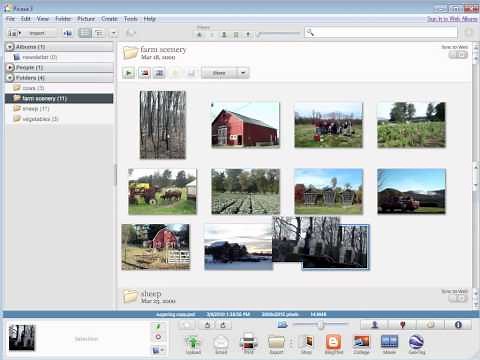Image resolution: width=480 pixels, height=360 pixels.
Task: Click the Share button
Action: point(219,73)
